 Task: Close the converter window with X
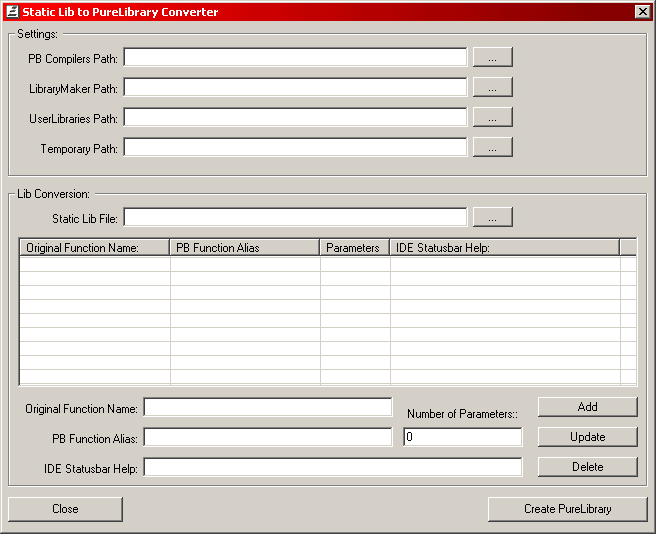click(642, 12)
